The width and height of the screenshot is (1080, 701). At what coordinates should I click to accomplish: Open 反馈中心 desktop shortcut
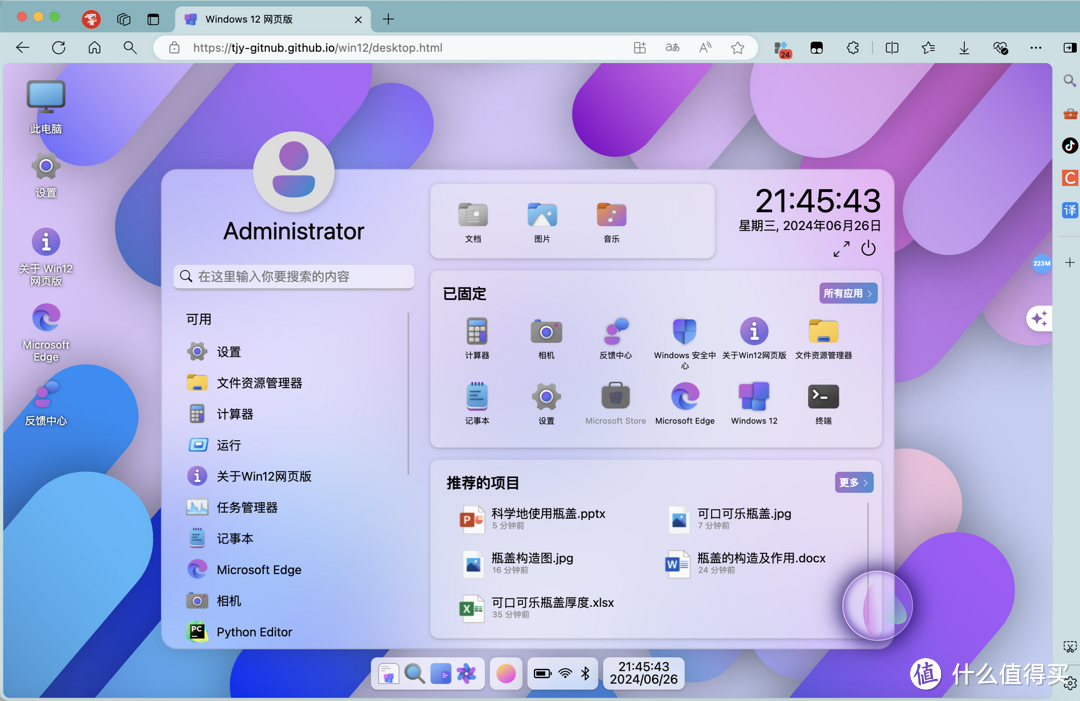point(46,404)
